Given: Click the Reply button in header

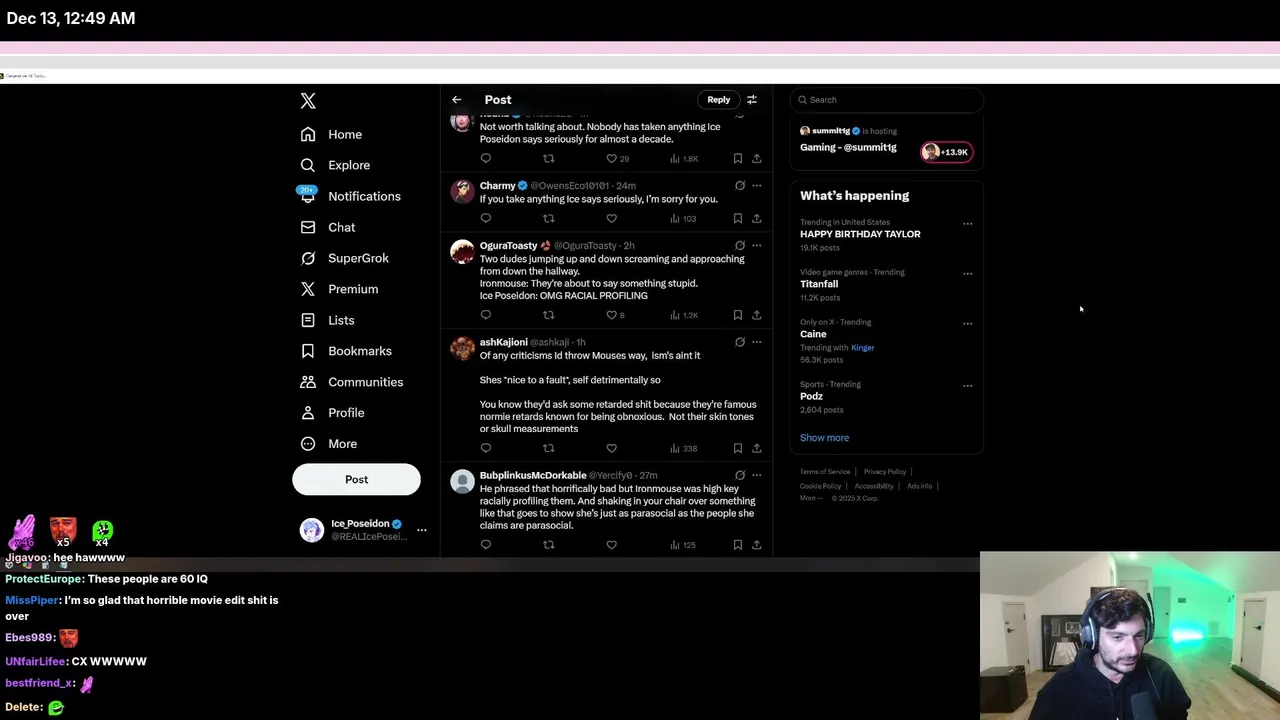Looking at the screenshot, I should pyautogui.click(x=719, y=100).
